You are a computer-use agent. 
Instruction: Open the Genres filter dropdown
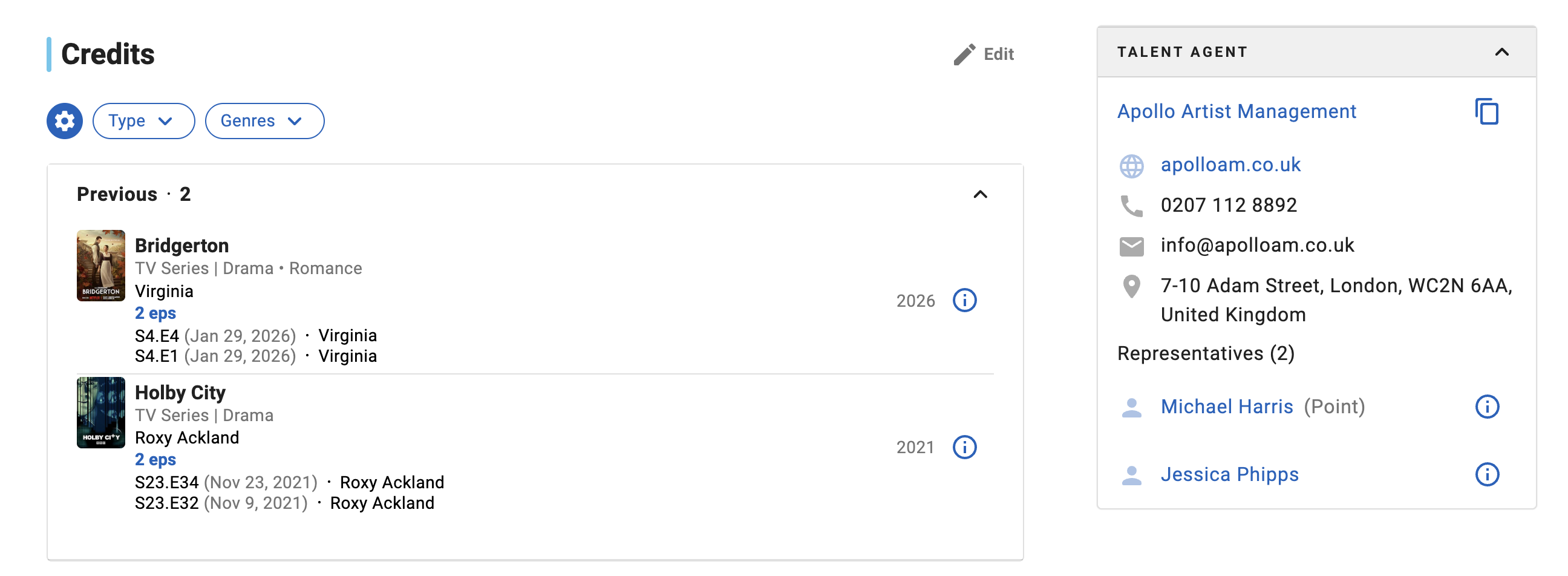(264, 121)
